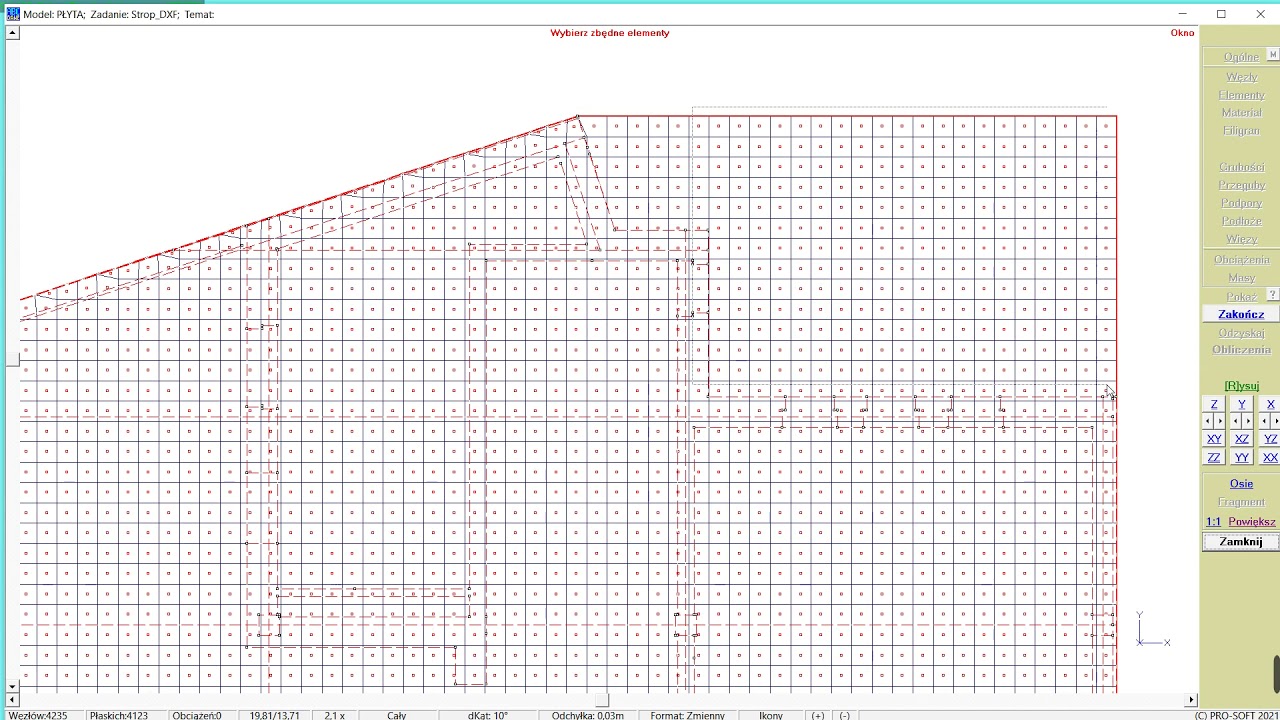Viewport: 1280px width, 720px height.
Task: Click the Cały status bar field
Action: (396, 715)
